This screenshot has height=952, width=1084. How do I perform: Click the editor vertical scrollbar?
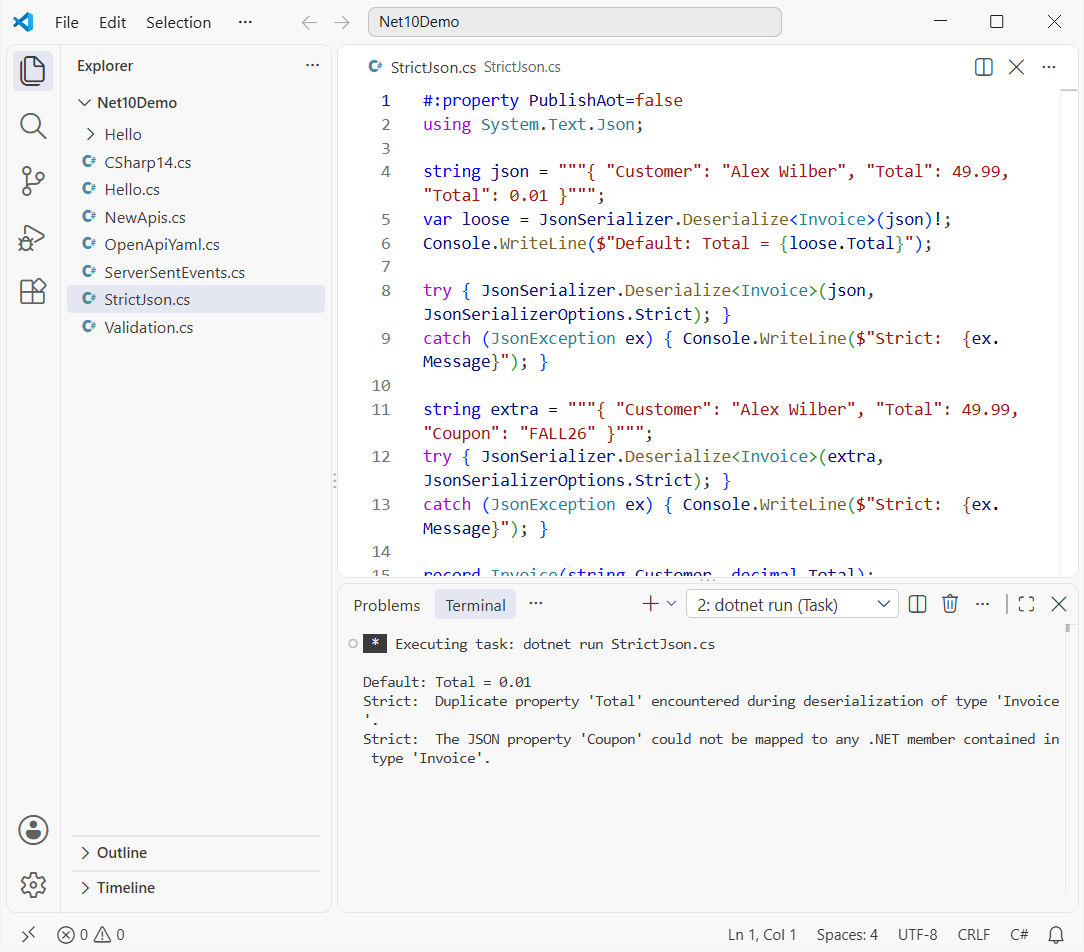click(1069, 332)
